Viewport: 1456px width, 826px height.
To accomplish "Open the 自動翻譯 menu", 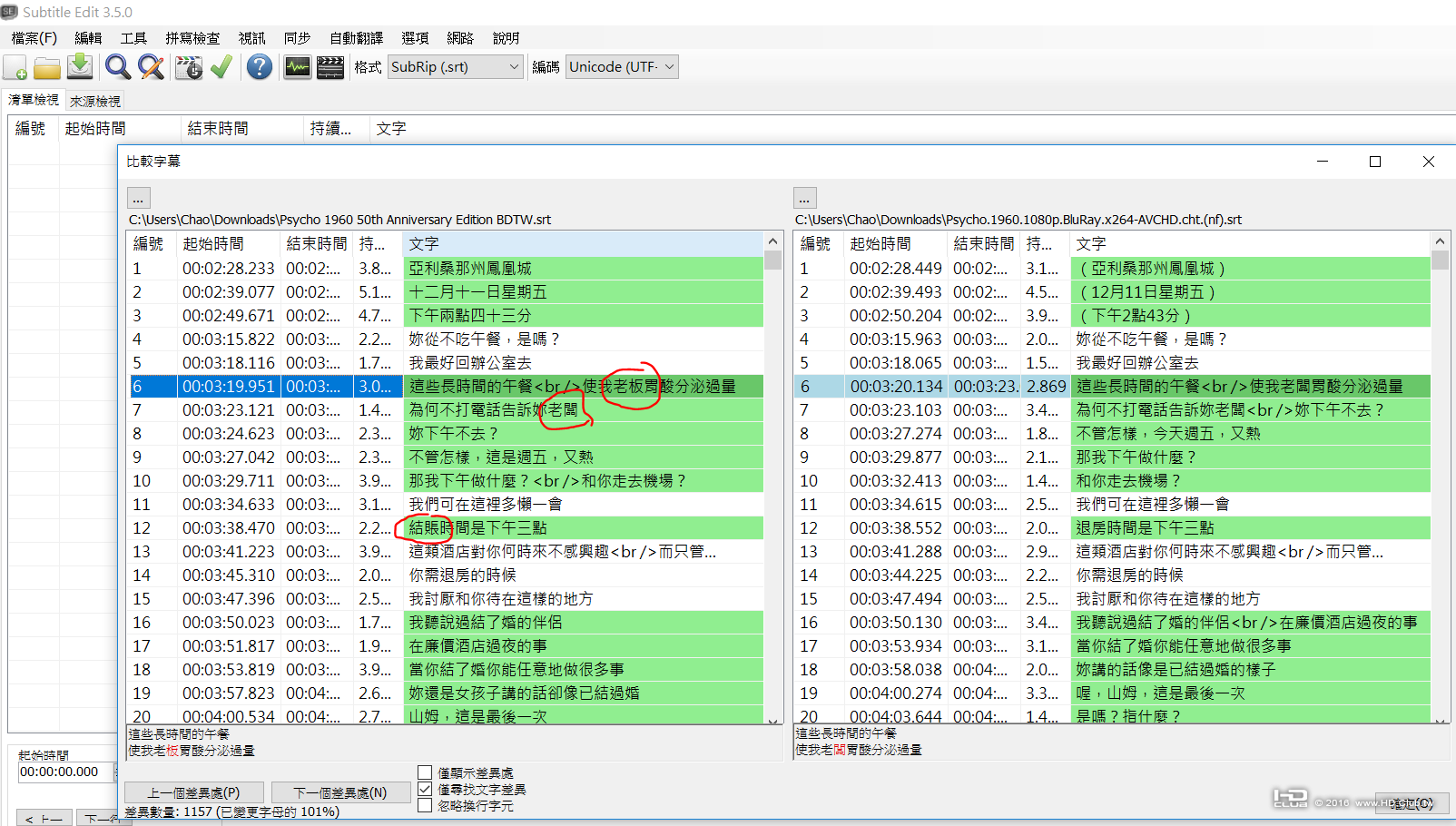I will pyautogui.click(x=356, y=38).
